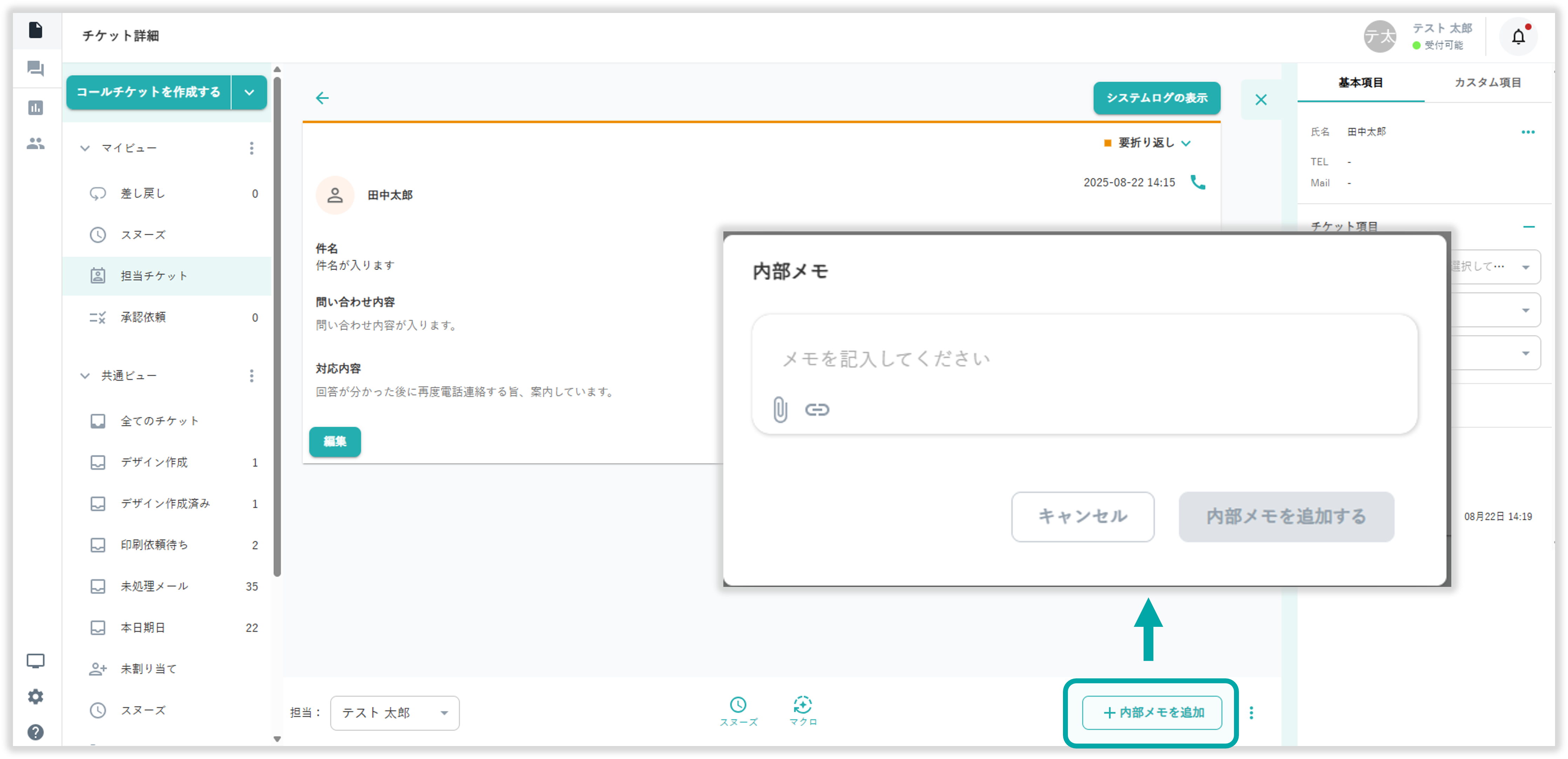Select 担当チケット in the sidebar views
The width and height of the screenshot is (1568, 759).
(x=154, y=276)
